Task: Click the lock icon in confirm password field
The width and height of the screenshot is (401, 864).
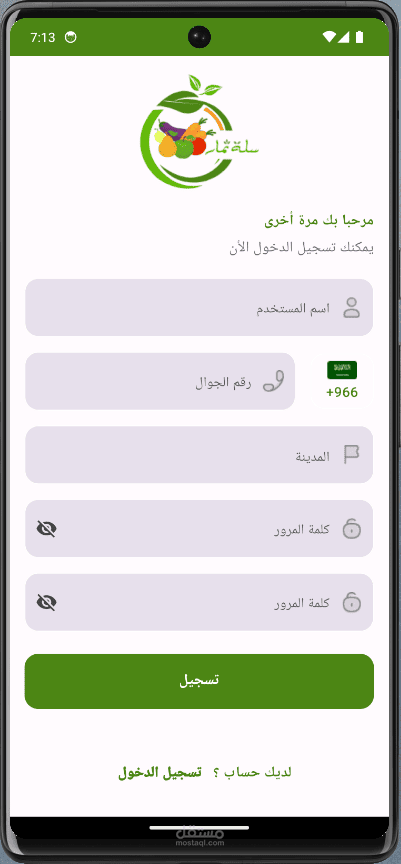Action: pyautogui.click(x=351, y=602)
